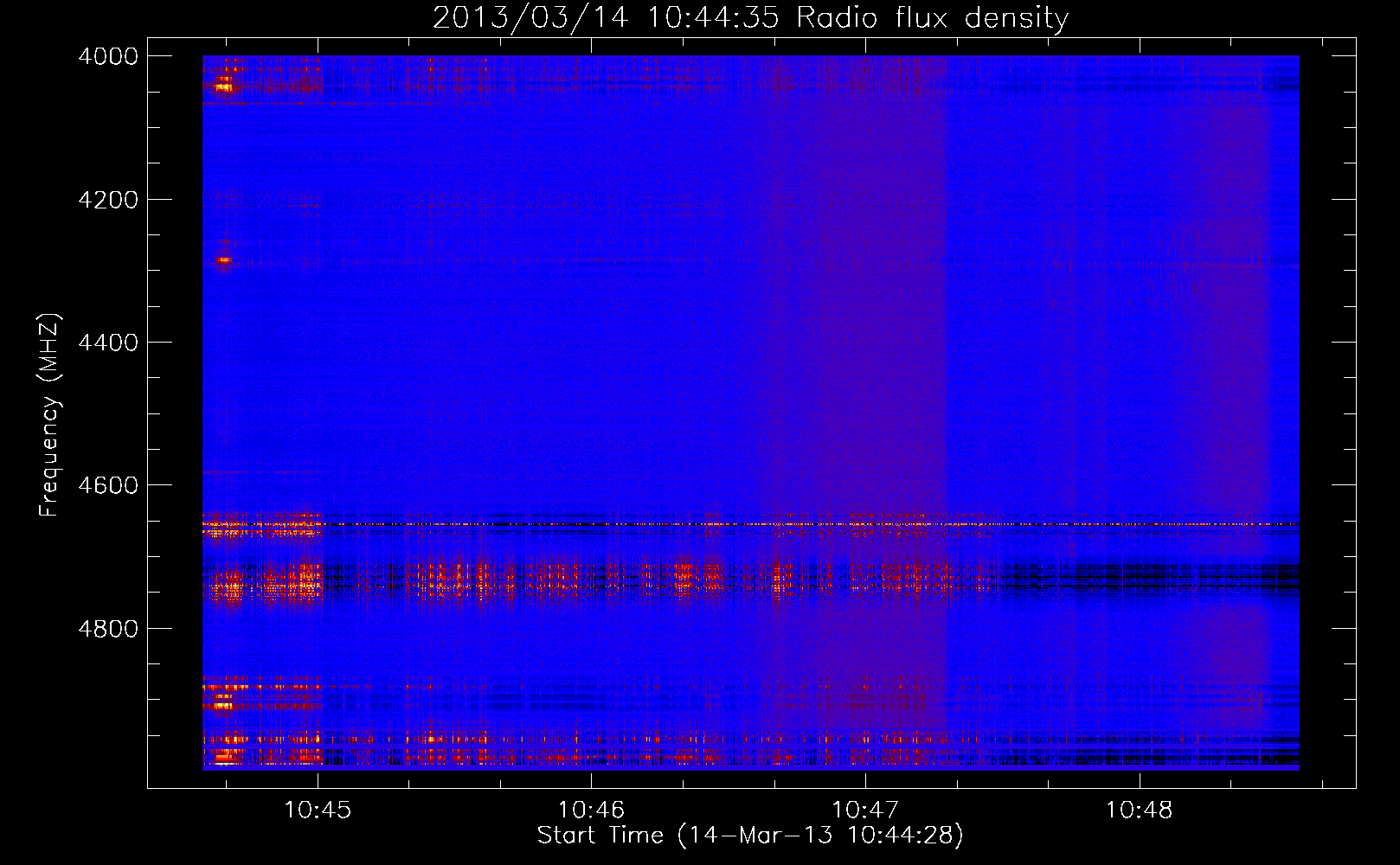This screenshot has width=1400, height=865.
Task: Click the 10:45 time tick label
Action: [x=318, y=811]
